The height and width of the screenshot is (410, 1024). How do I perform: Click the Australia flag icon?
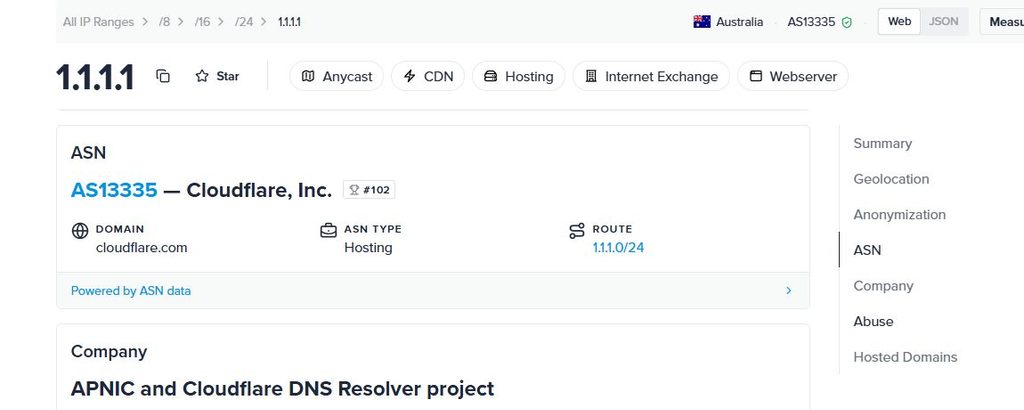702,22
